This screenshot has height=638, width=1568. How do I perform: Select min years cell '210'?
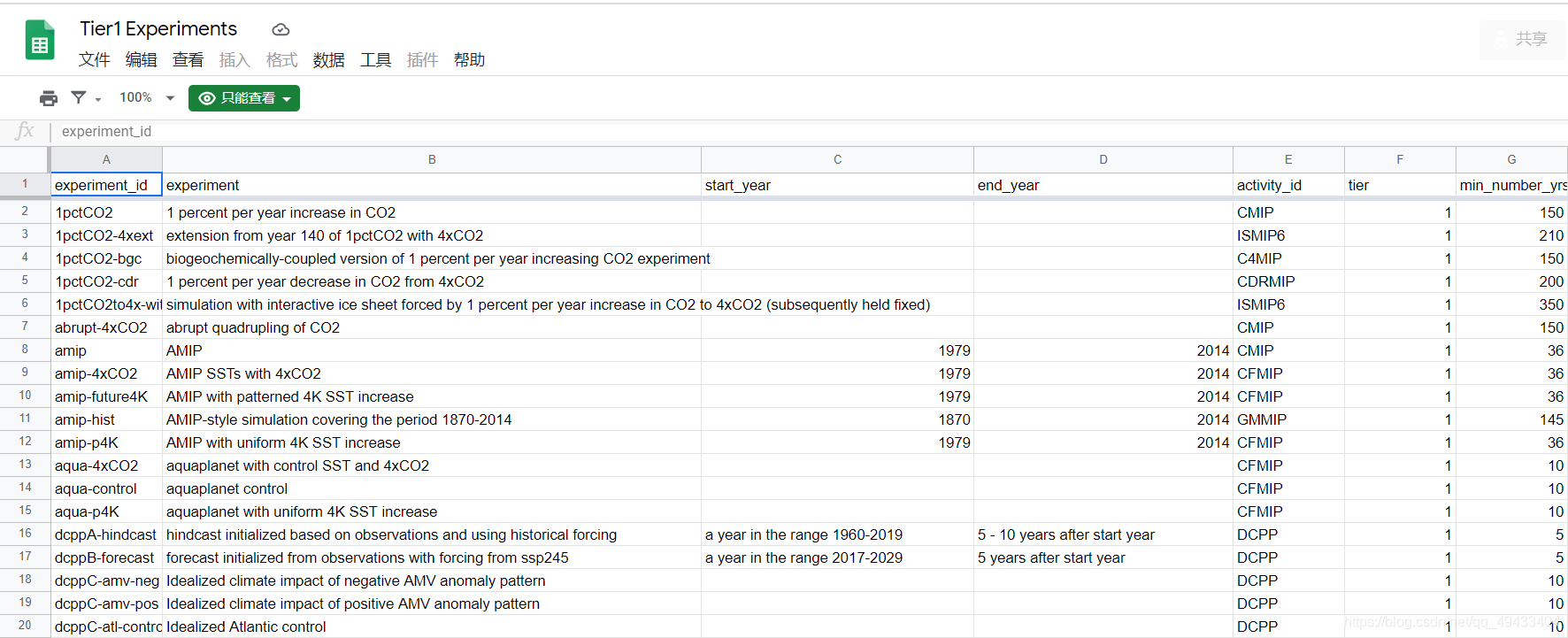coord(1511,235)
